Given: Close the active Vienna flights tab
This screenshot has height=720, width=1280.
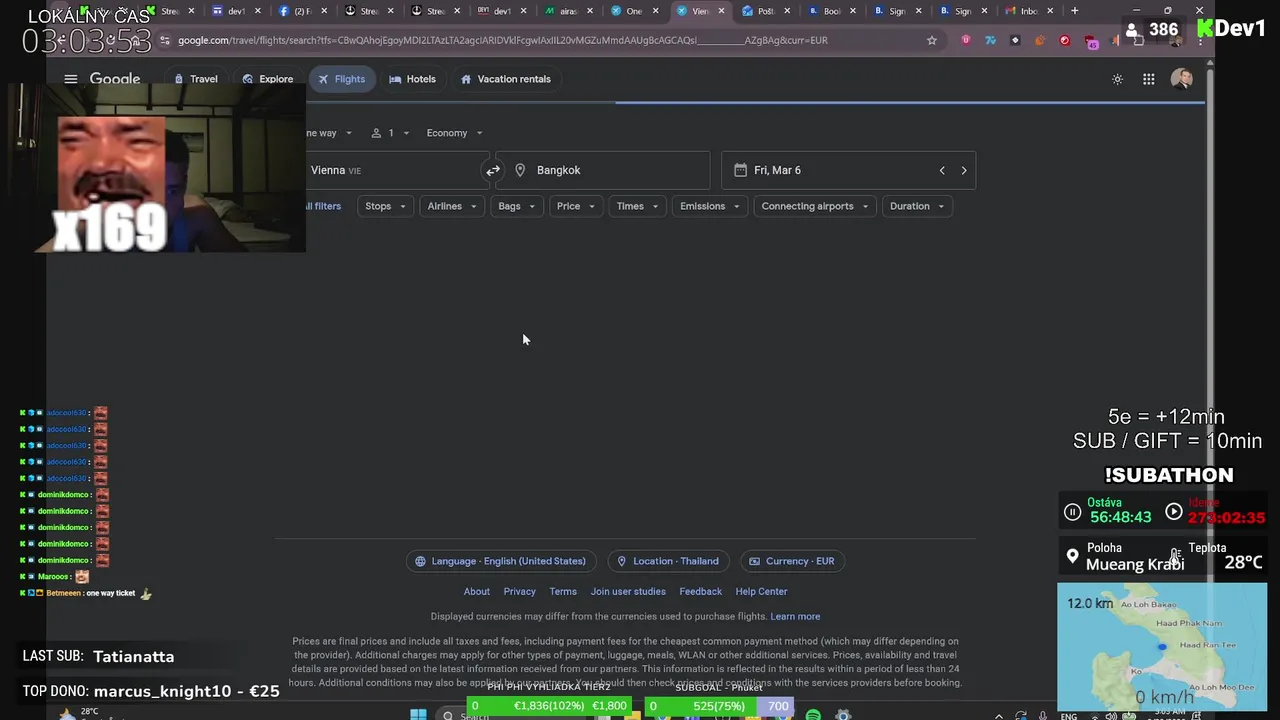Looking at the screenshot, I should [x=721, y=11].
